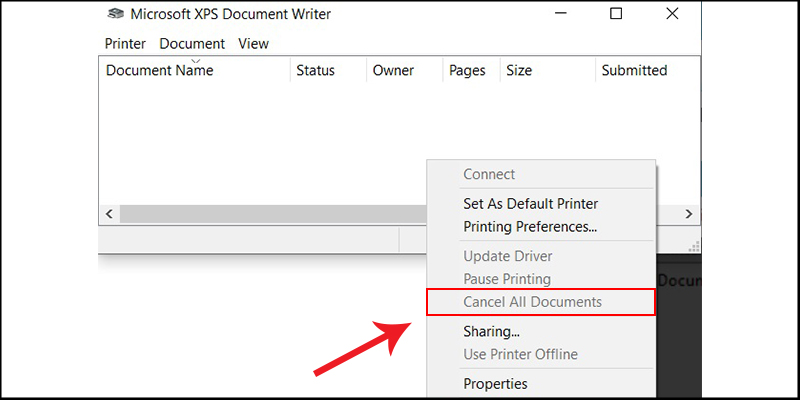Open the View menu
Screen dimensions: 800x400
[254, 44]
